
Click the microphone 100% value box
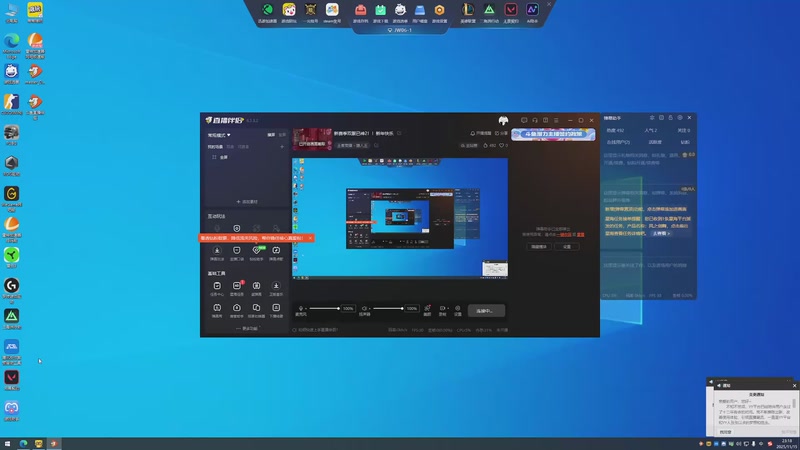click(348, 309)
